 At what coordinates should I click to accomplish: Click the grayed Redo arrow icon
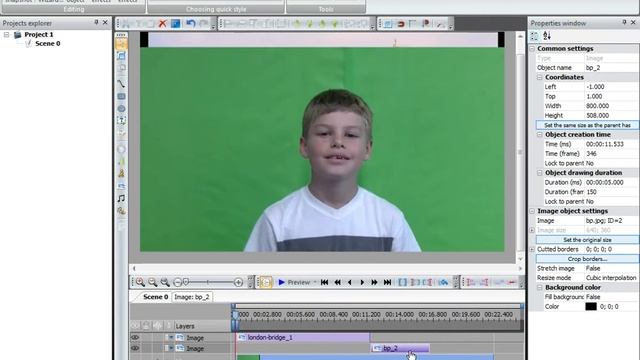(204, 24)
